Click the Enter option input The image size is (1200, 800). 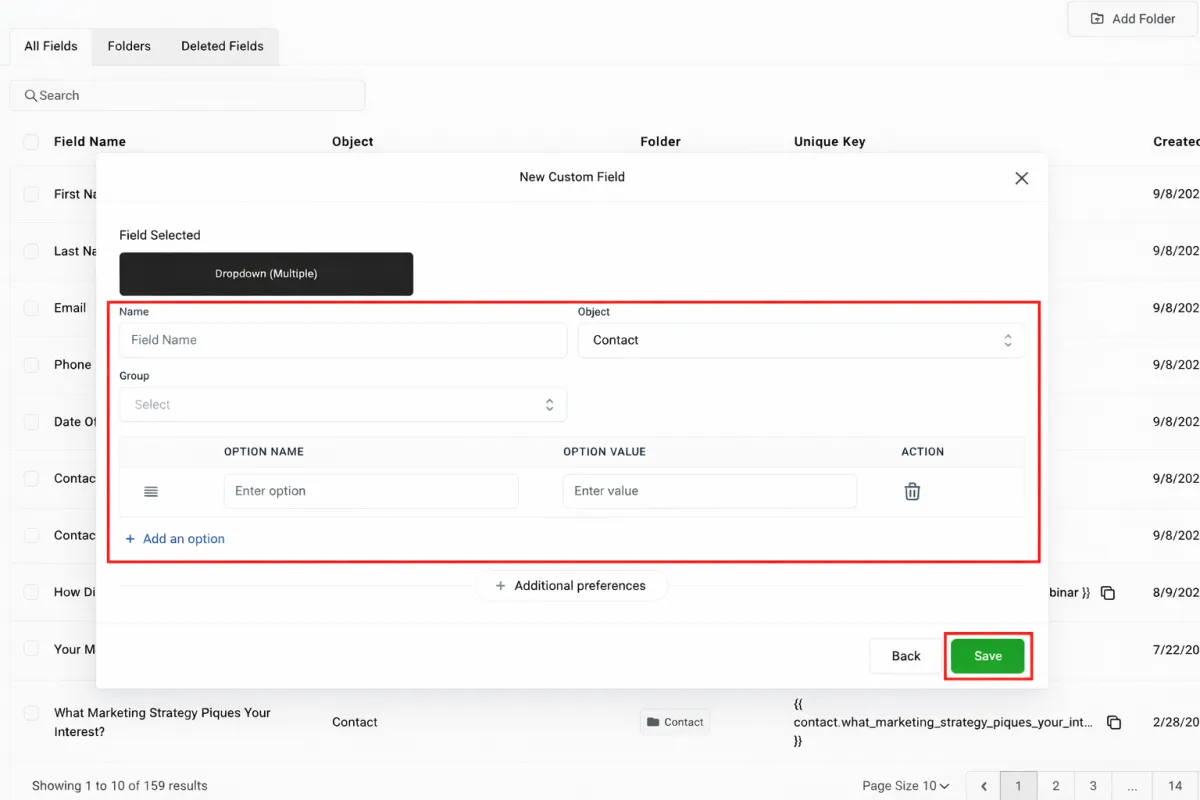tap(371, 491)
